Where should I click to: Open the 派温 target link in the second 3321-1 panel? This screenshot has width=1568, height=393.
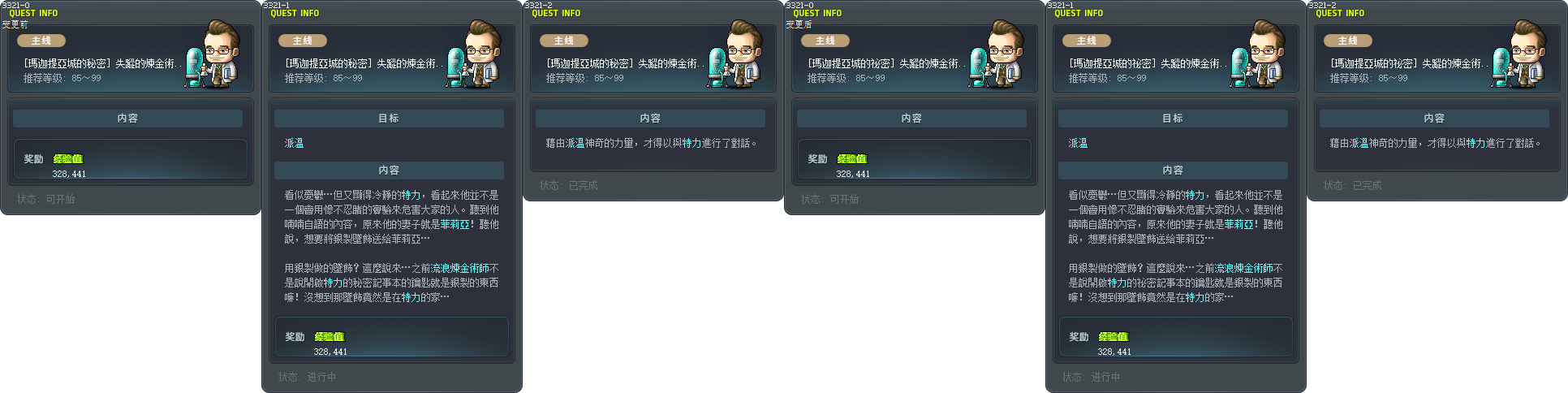1078,143
